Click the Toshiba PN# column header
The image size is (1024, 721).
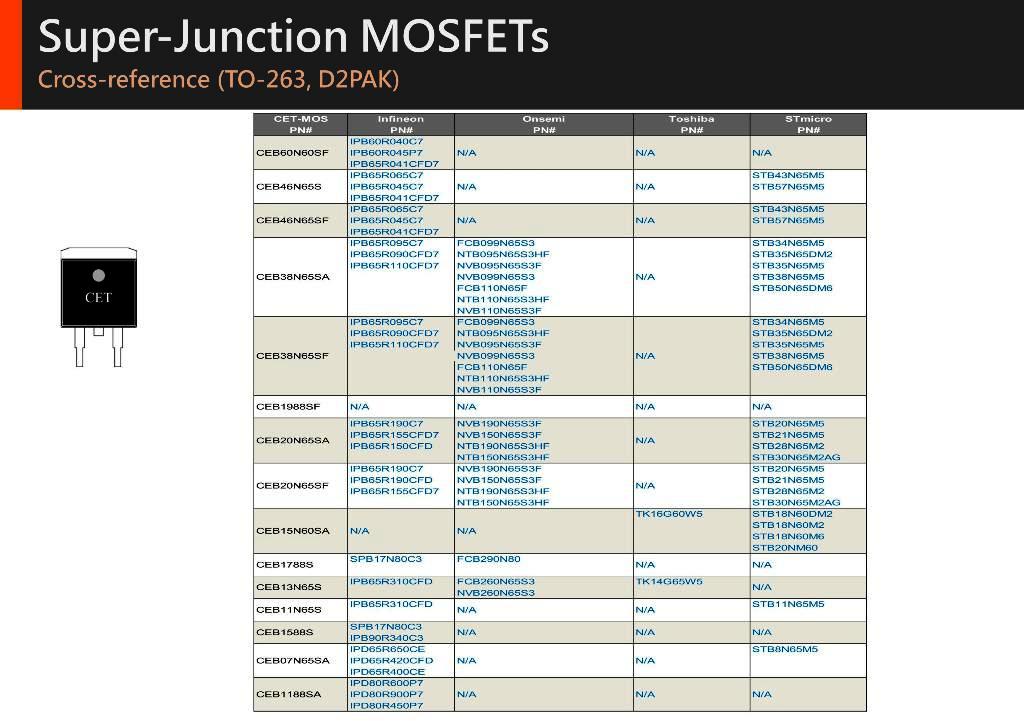point(691,124)
